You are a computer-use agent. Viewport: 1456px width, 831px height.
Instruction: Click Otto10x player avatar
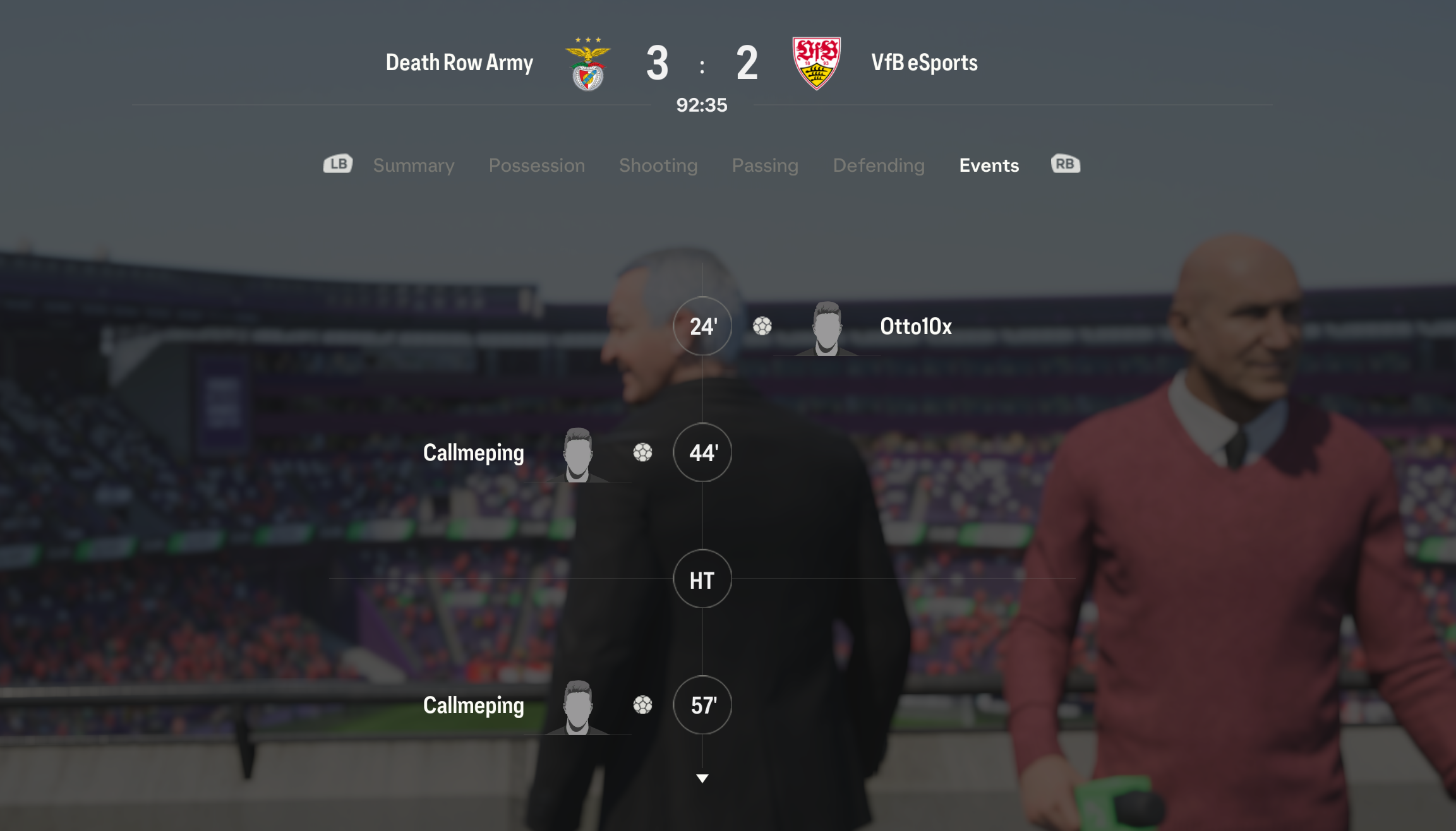point(827,328)
